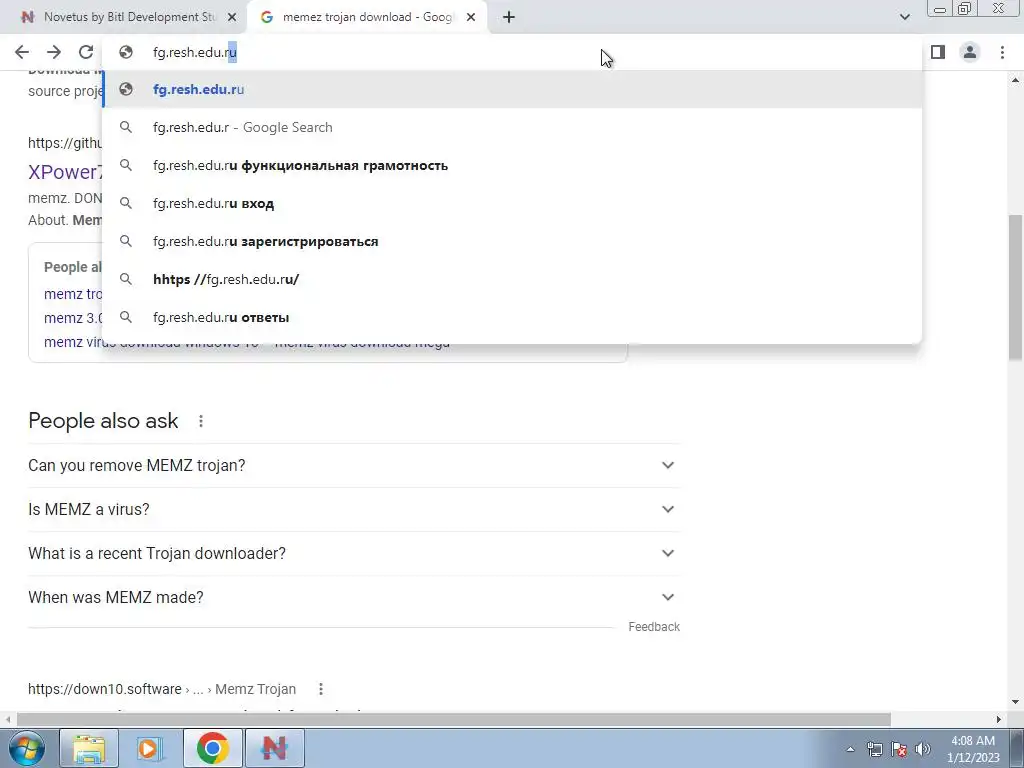The height and width of the screenshot is (768, 1024).
Task: Open the down10.software result URL
Action: coord(162,689)
